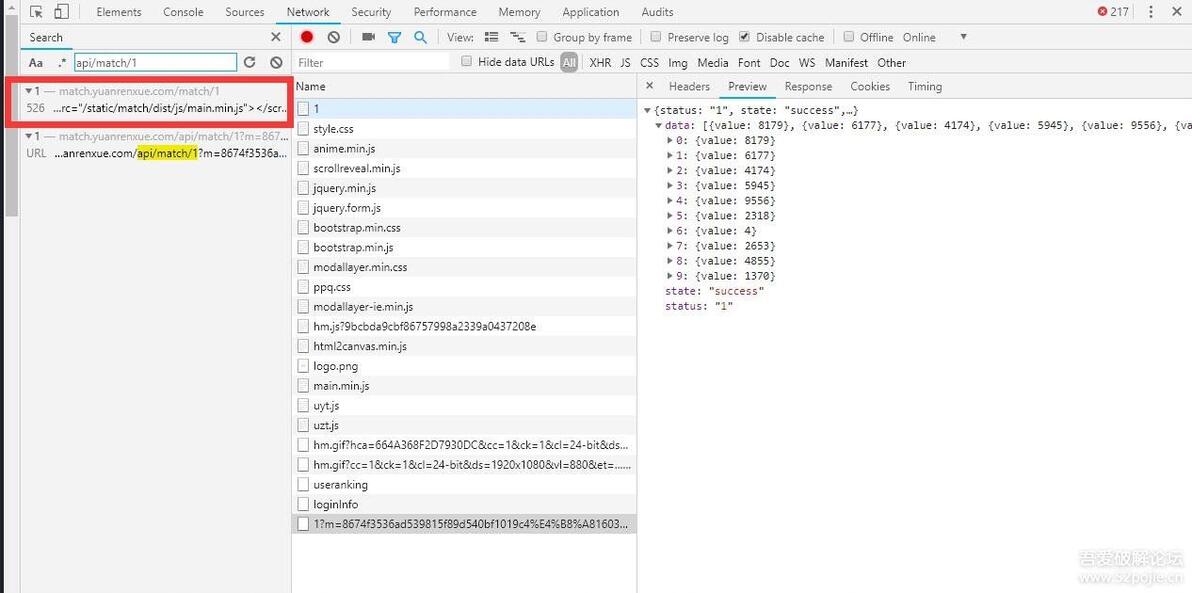
Task: Click the clear network log icon
Action: click(333, 36)
